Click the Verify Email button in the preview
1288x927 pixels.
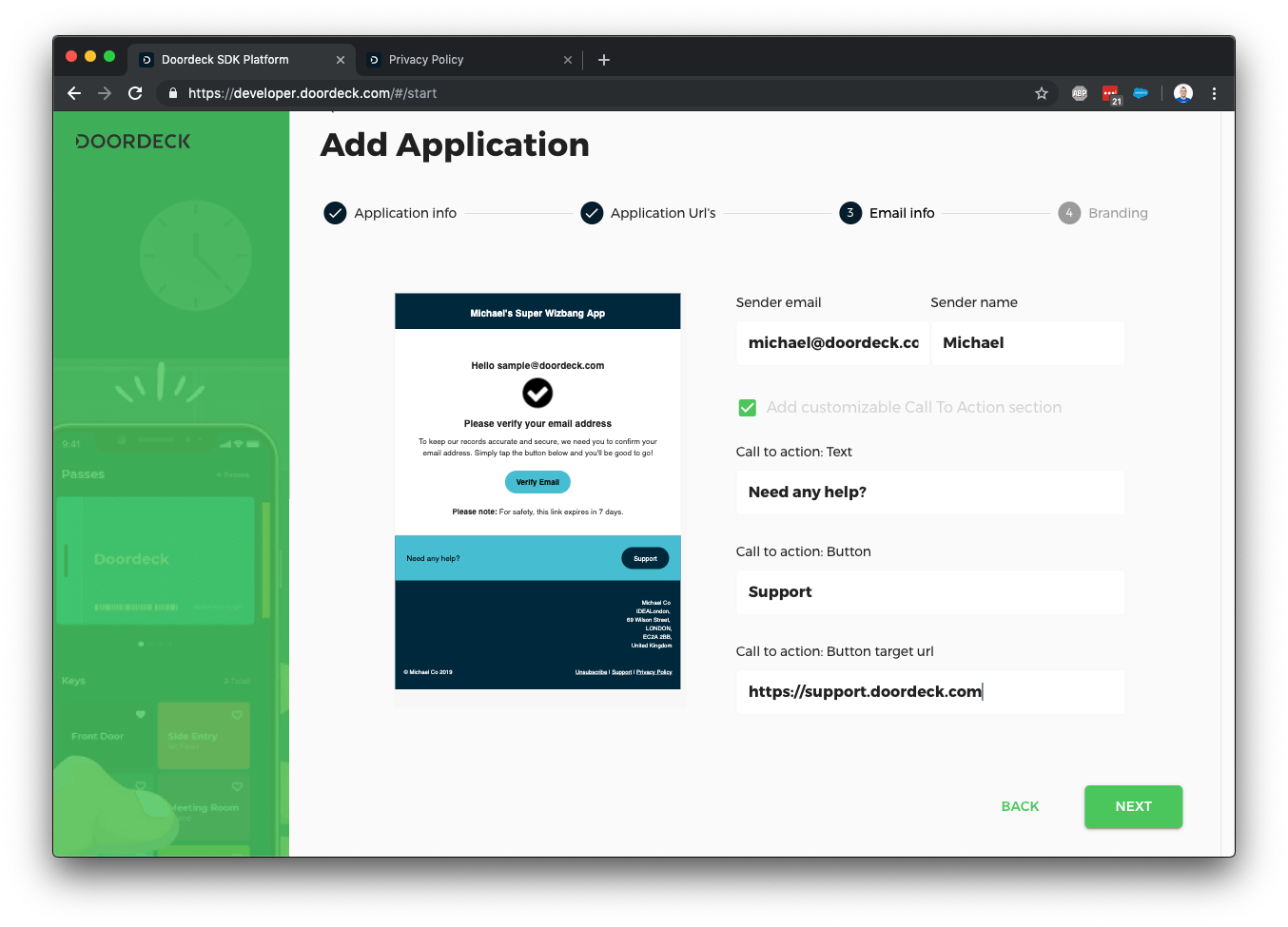point(537,482)
